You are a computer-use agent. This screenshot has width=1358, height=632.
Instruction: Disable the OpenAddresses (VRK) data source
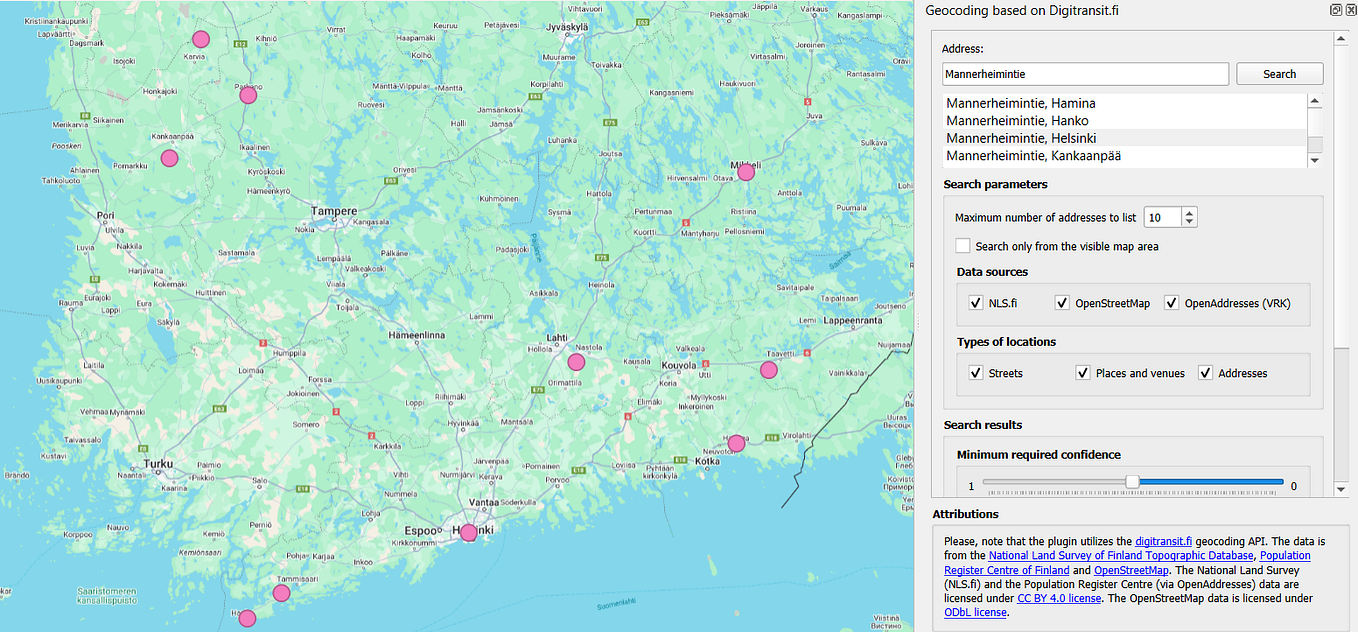1171,302
